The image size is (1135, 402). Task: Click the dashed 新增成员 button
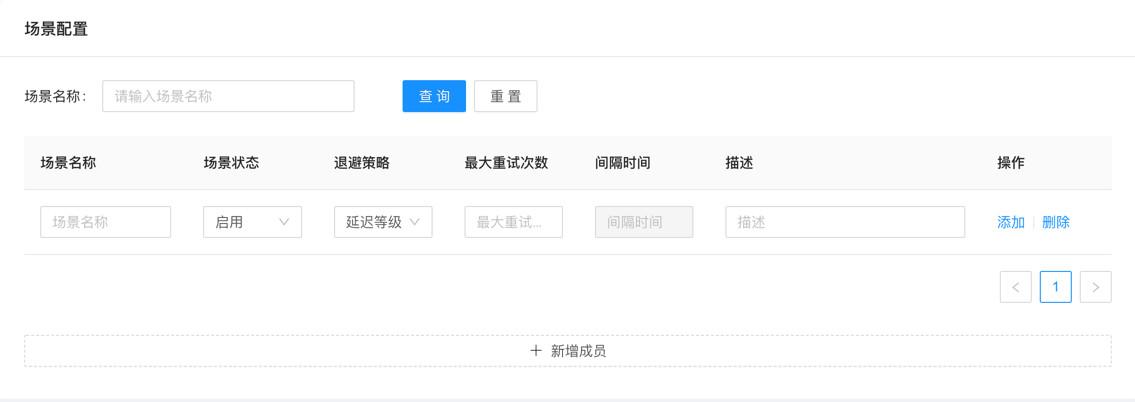[567, 351]
